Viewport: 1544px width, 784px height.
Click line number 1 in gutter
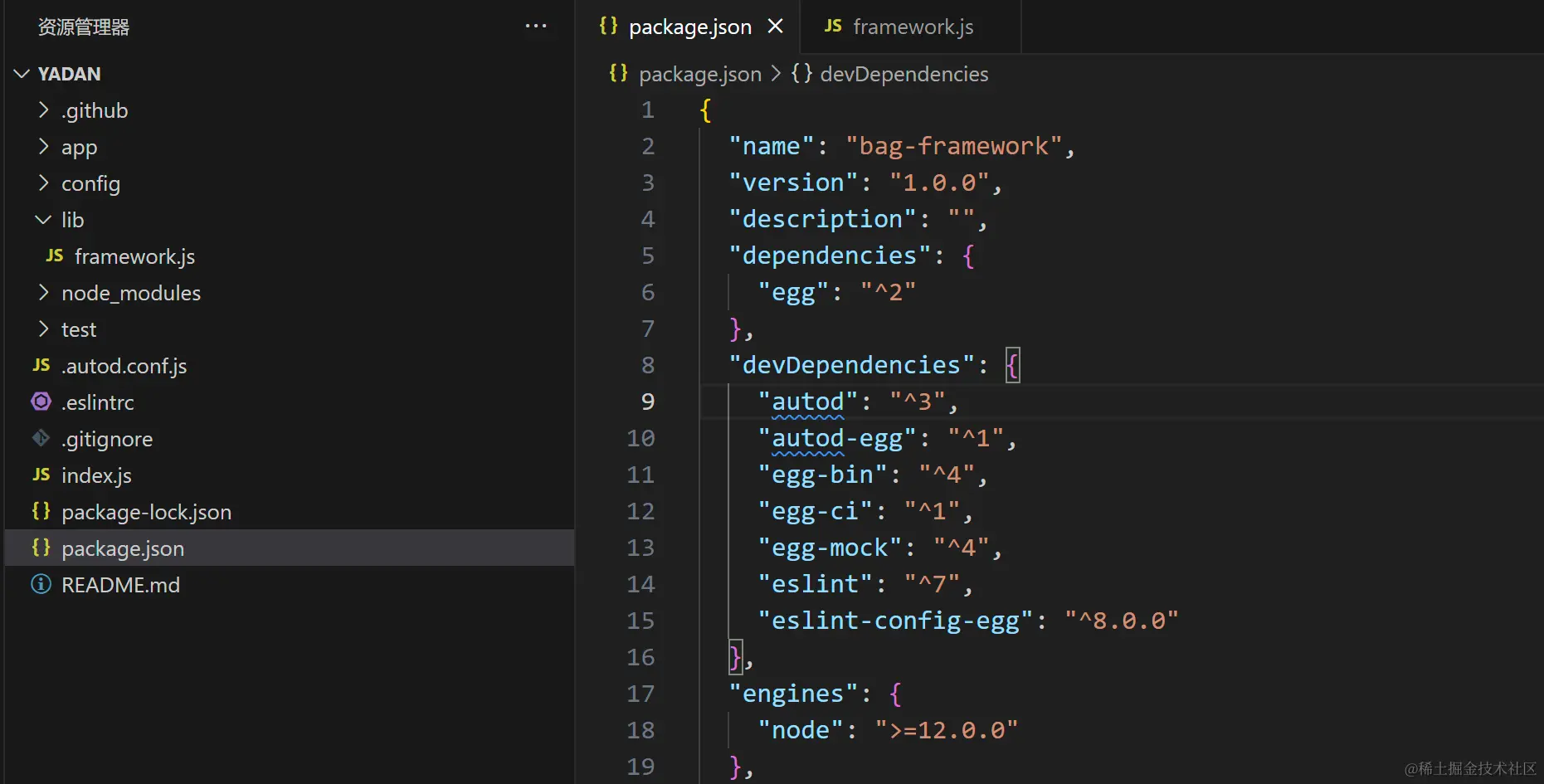coord(648,110)
